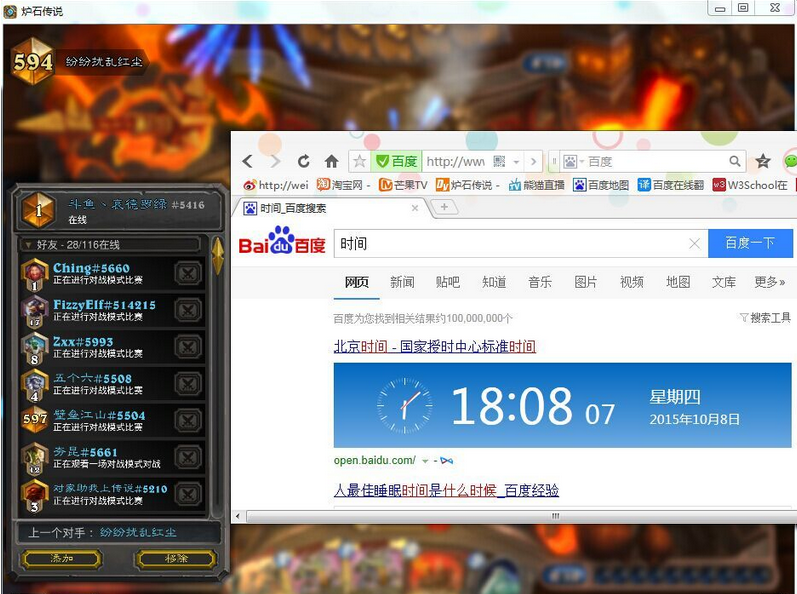The height and width of the screenshot is (594, 797).
Task: Go to browser home page icon
Action: point(331,162)
